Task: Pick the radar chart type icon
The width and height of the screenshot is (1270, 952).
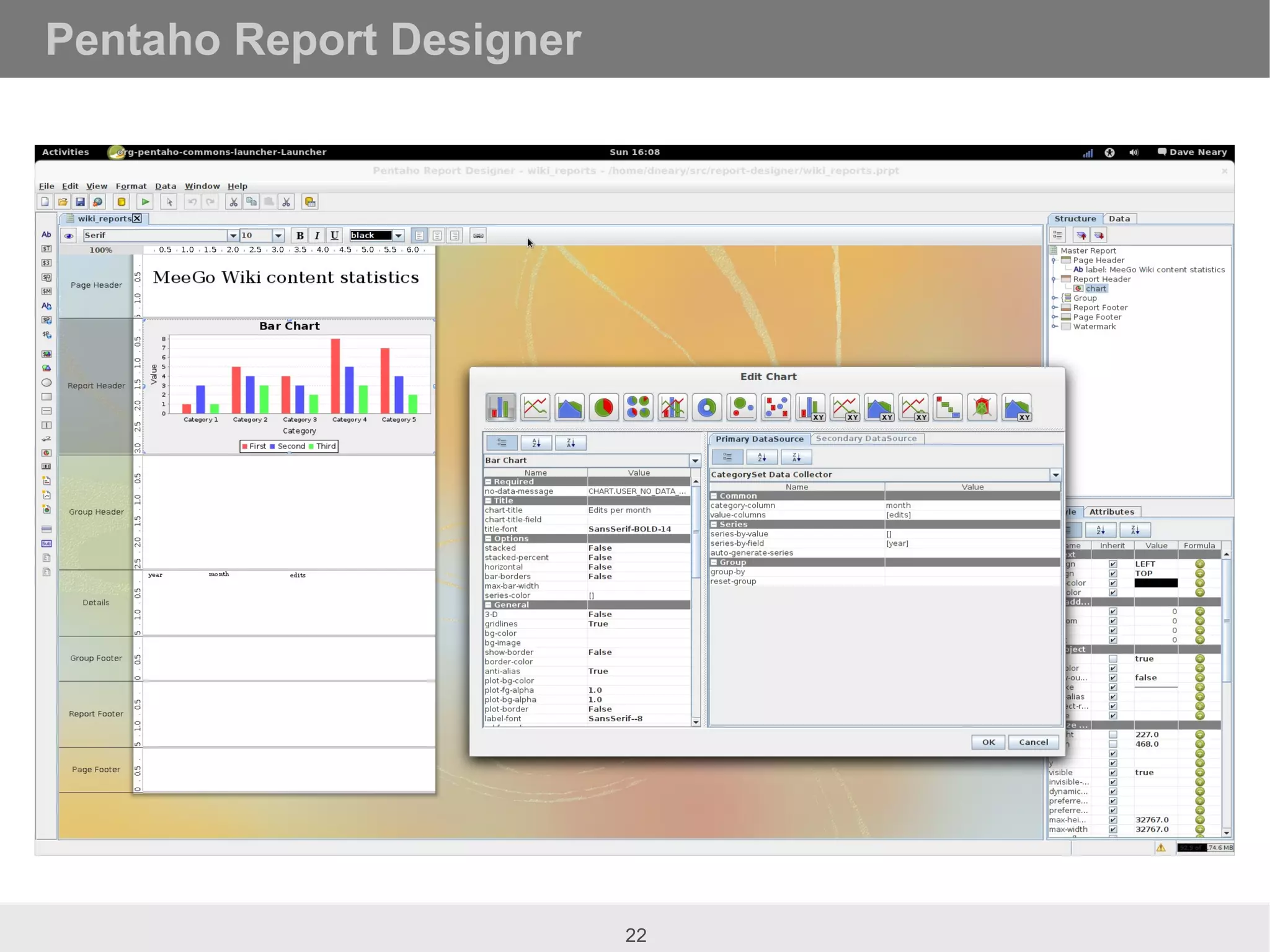Action: coord(982,407)
